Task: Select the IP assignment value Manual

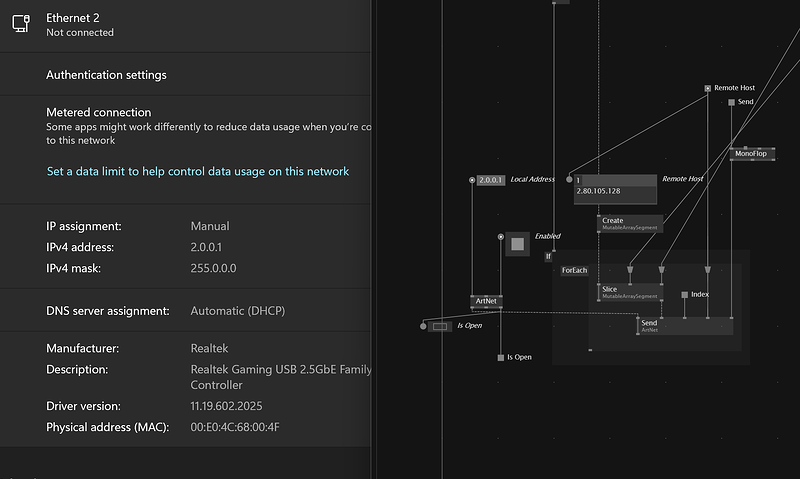Action: (210, 226)
